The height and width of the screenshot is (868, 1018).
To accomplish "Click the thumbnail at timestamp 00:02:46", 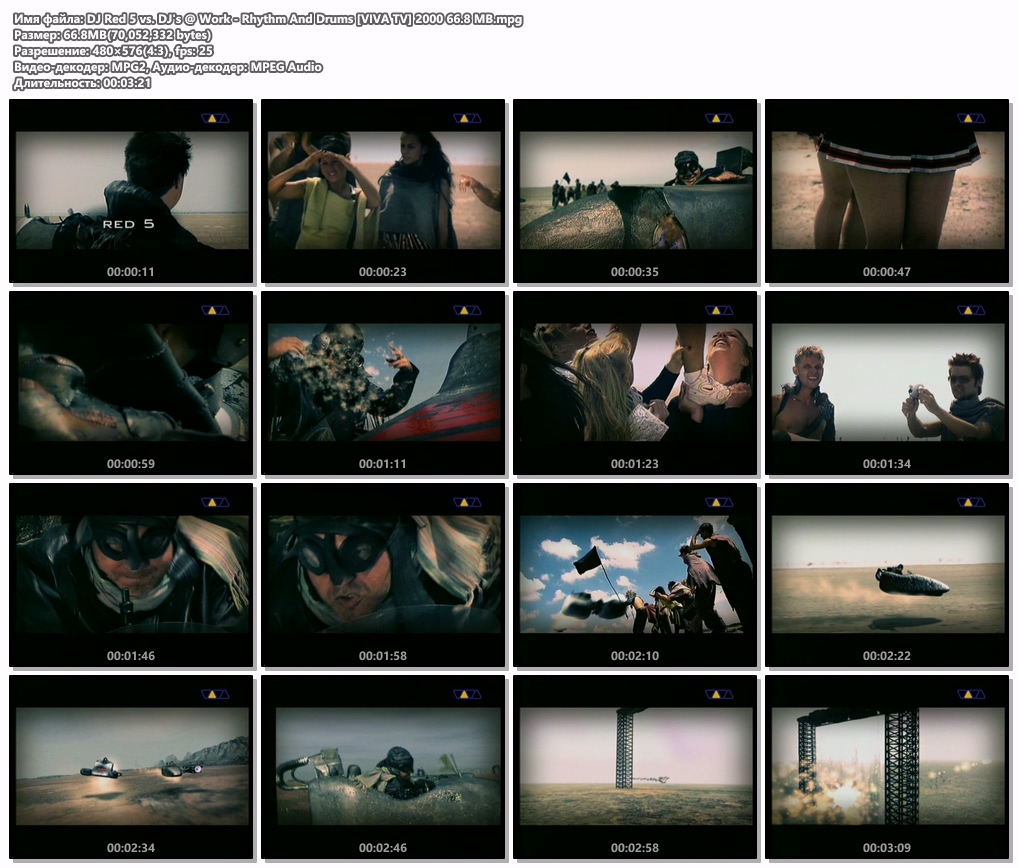I will click(383, 767).
